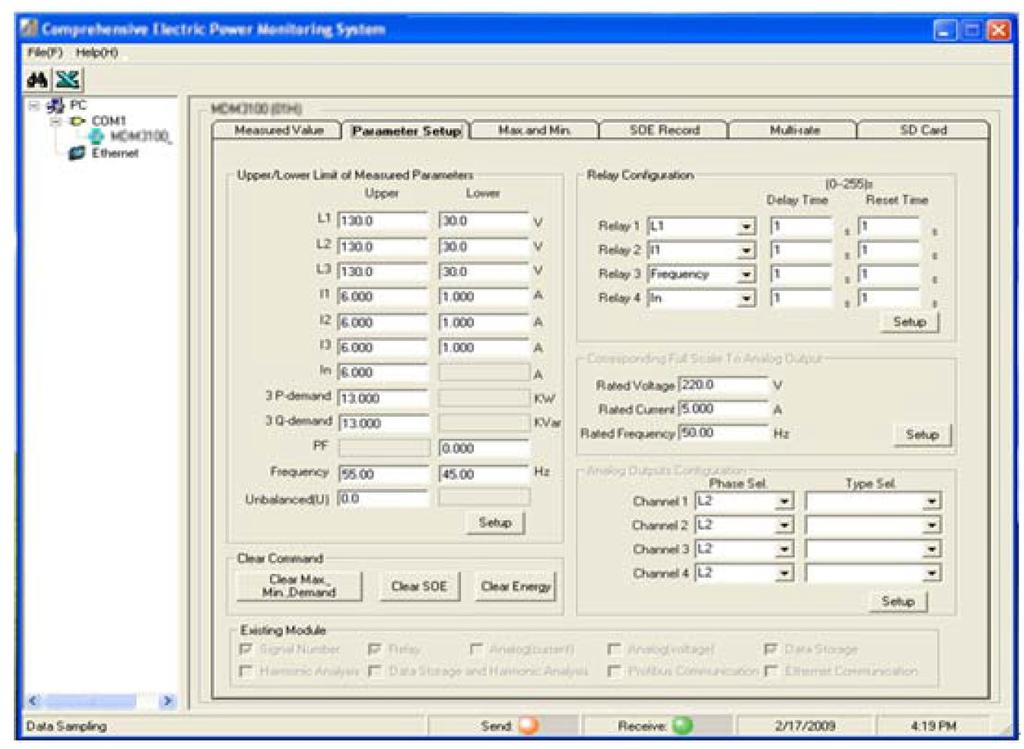
Task: Click the green connection toolbar icon
Action: pos(67,80)
